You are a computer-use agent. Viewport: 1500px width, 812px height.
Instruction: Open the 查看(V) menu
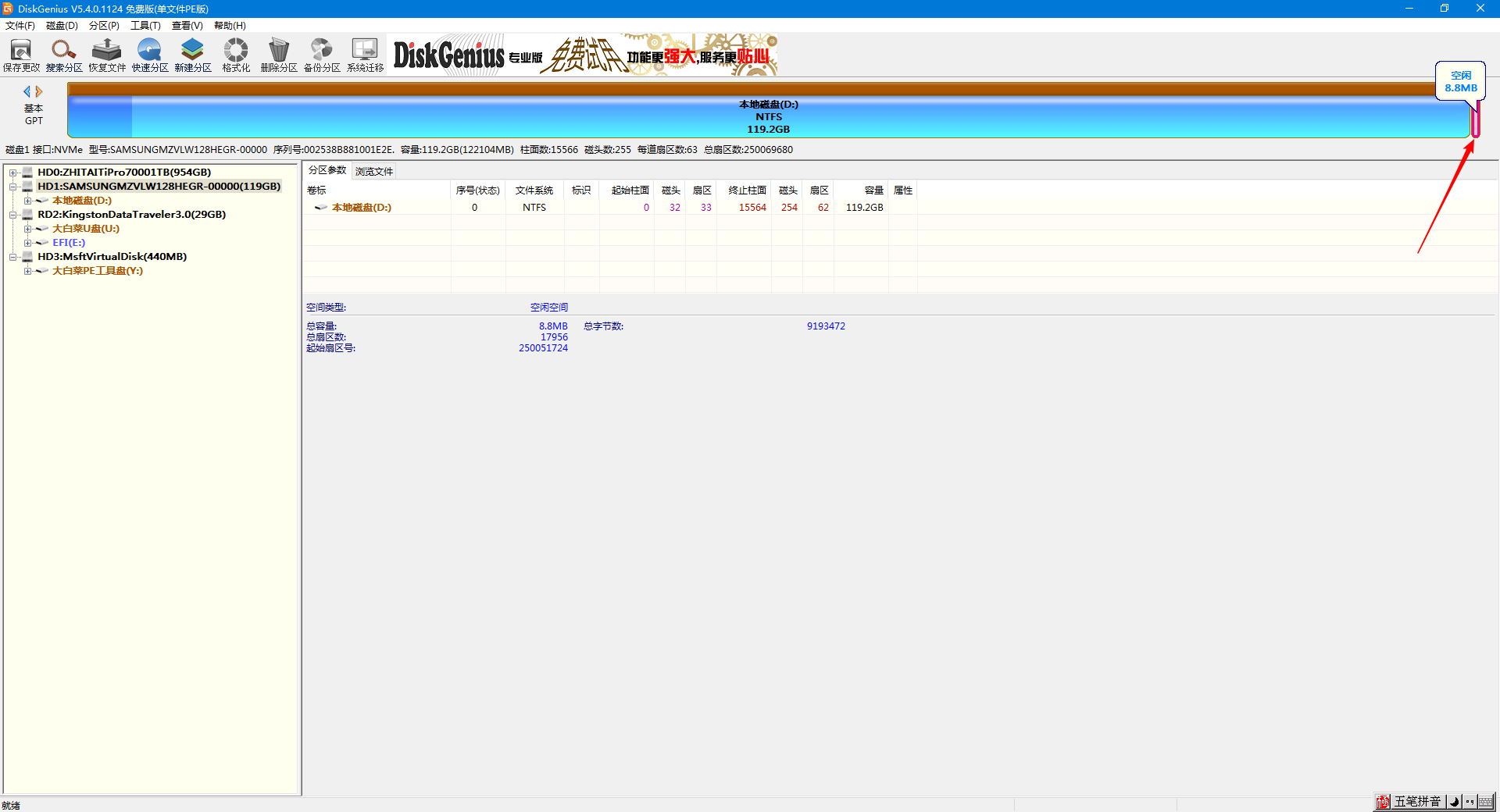[x=187, y=26]
